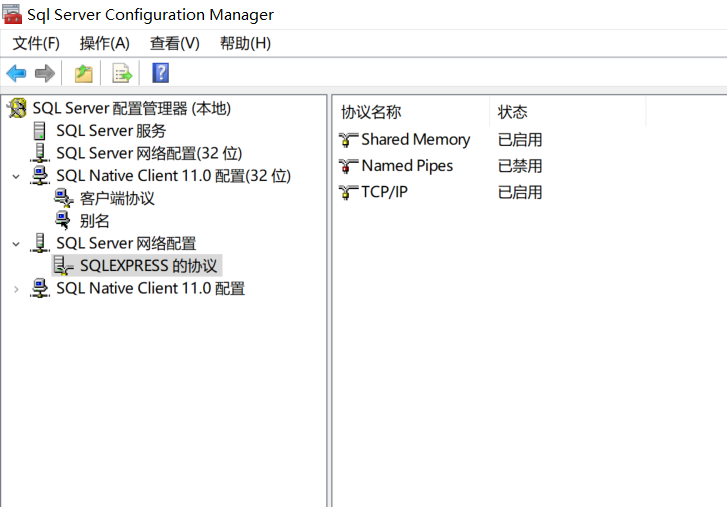Screen dimensions: 727x507
Task: Select the Named Pipes protocol row
Action: point(407,166)
